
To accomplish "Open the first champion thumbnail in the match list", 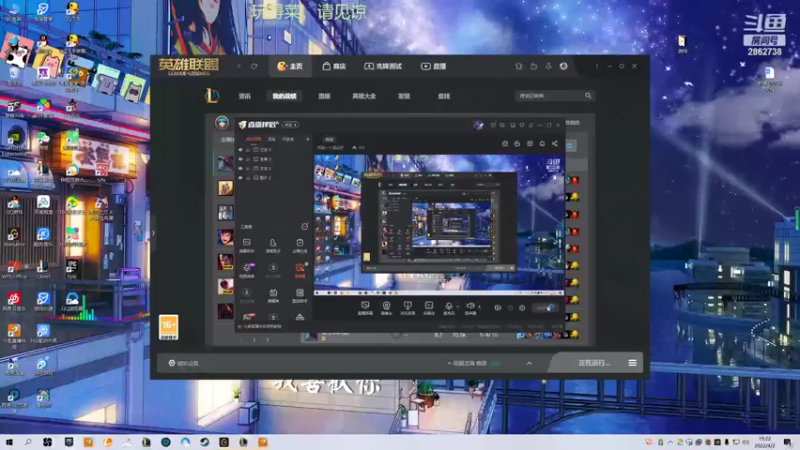I will (225, 163).
